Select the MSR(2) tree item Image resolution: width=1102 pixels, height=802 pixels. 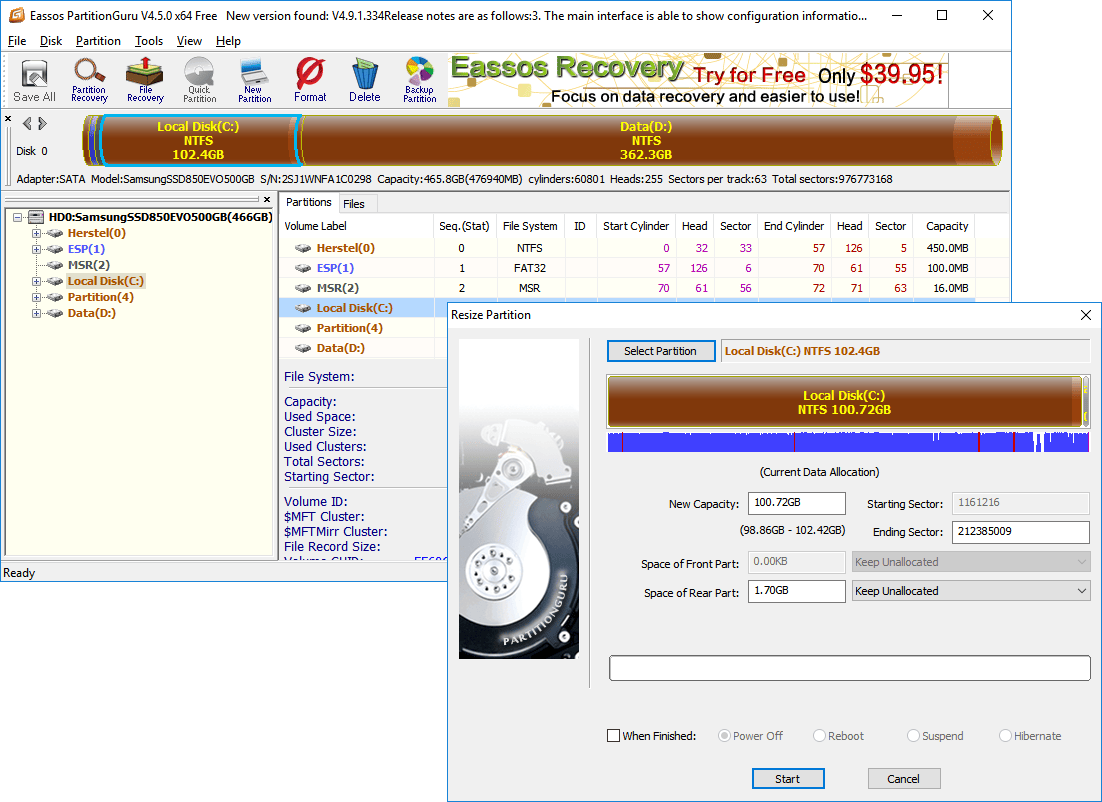pyautogui.click(x=89, y=265)
